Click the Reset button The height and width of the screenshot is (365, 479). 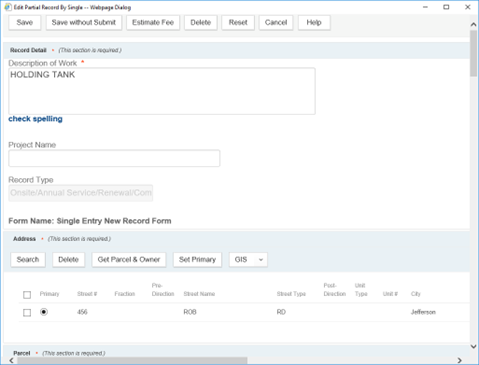(x=238, y=23)
